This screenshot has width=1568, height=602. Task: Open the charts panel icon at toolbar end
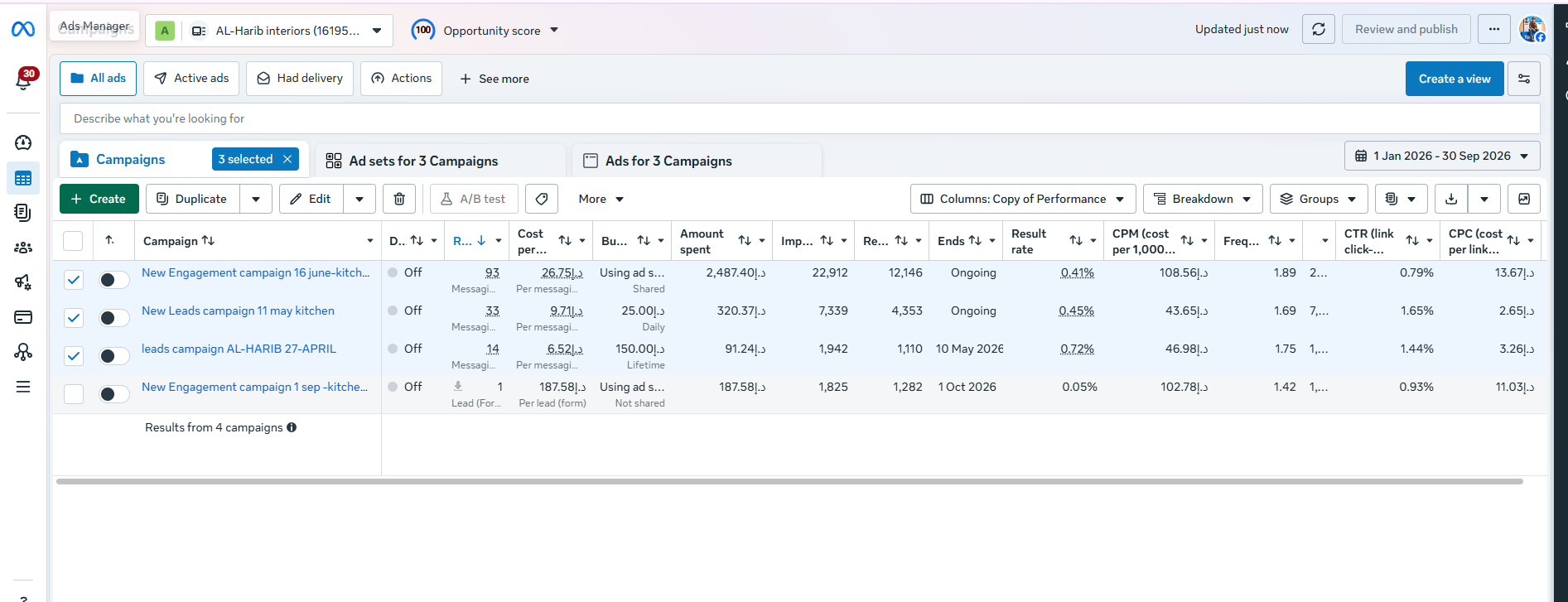tap(1524, 199)
